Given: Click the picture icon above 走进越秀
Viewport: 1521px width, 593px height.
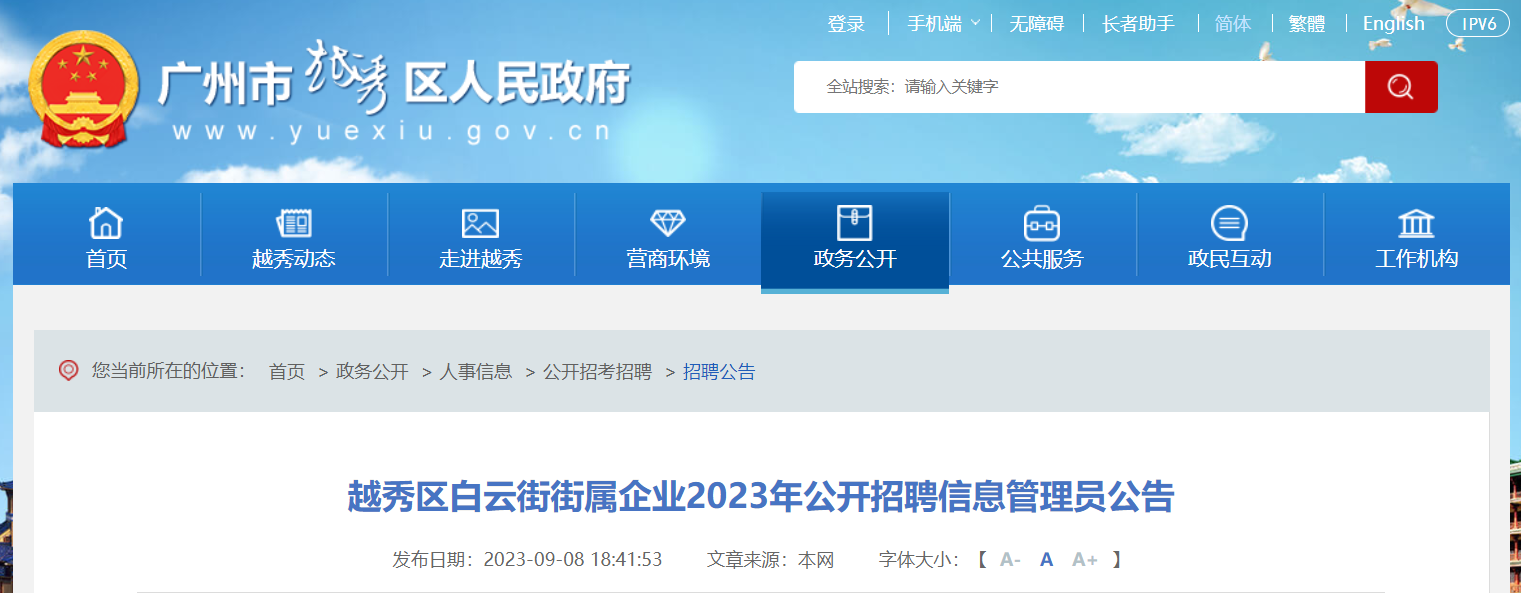Looking at the screenshot, I should (480, 223).
